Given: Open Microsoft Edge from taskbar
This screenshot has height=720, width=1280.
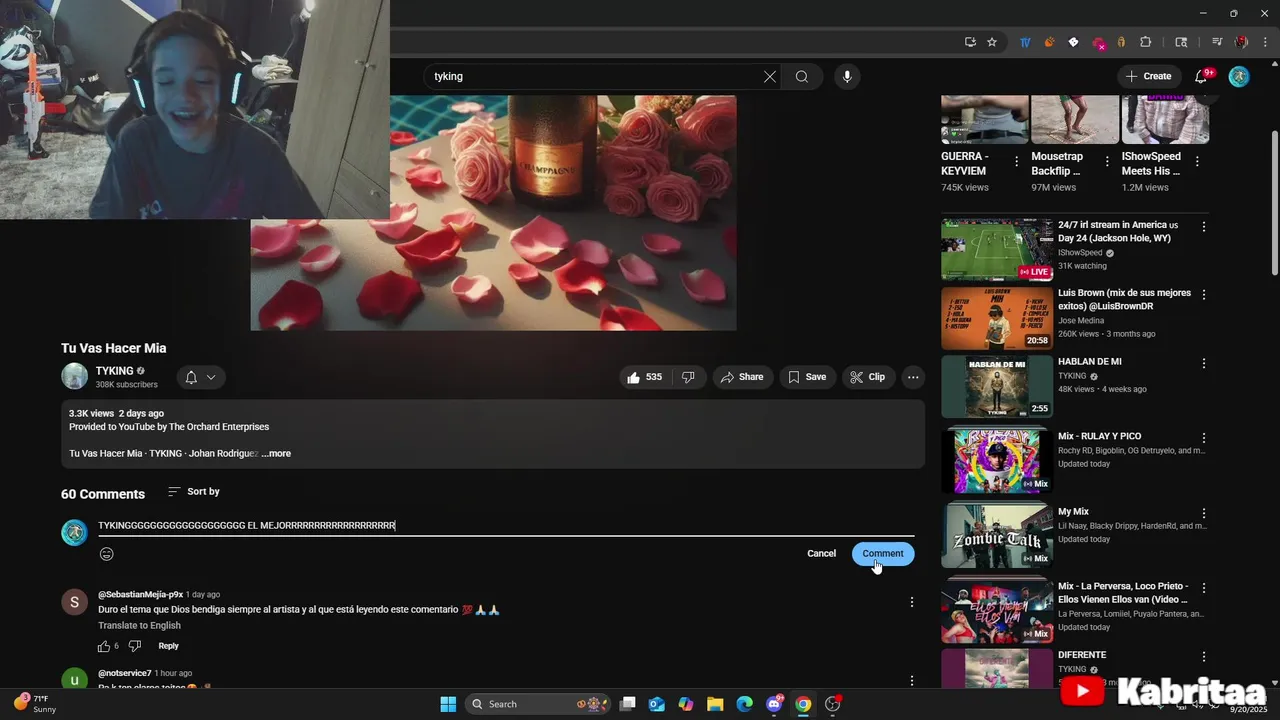Looking at the screenshot, I should [744, 704].
